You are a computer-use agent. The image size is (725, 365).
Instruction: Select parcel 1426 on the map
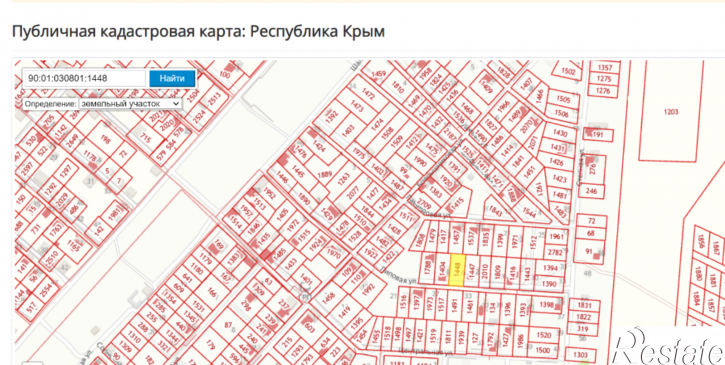tap(556, 162)
